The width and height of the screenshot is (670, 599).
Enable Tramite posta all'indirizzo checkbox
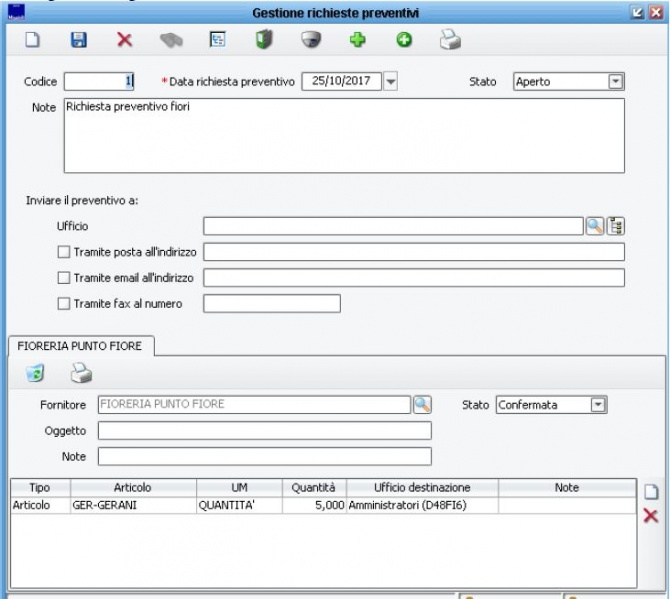tap(64, 252)
